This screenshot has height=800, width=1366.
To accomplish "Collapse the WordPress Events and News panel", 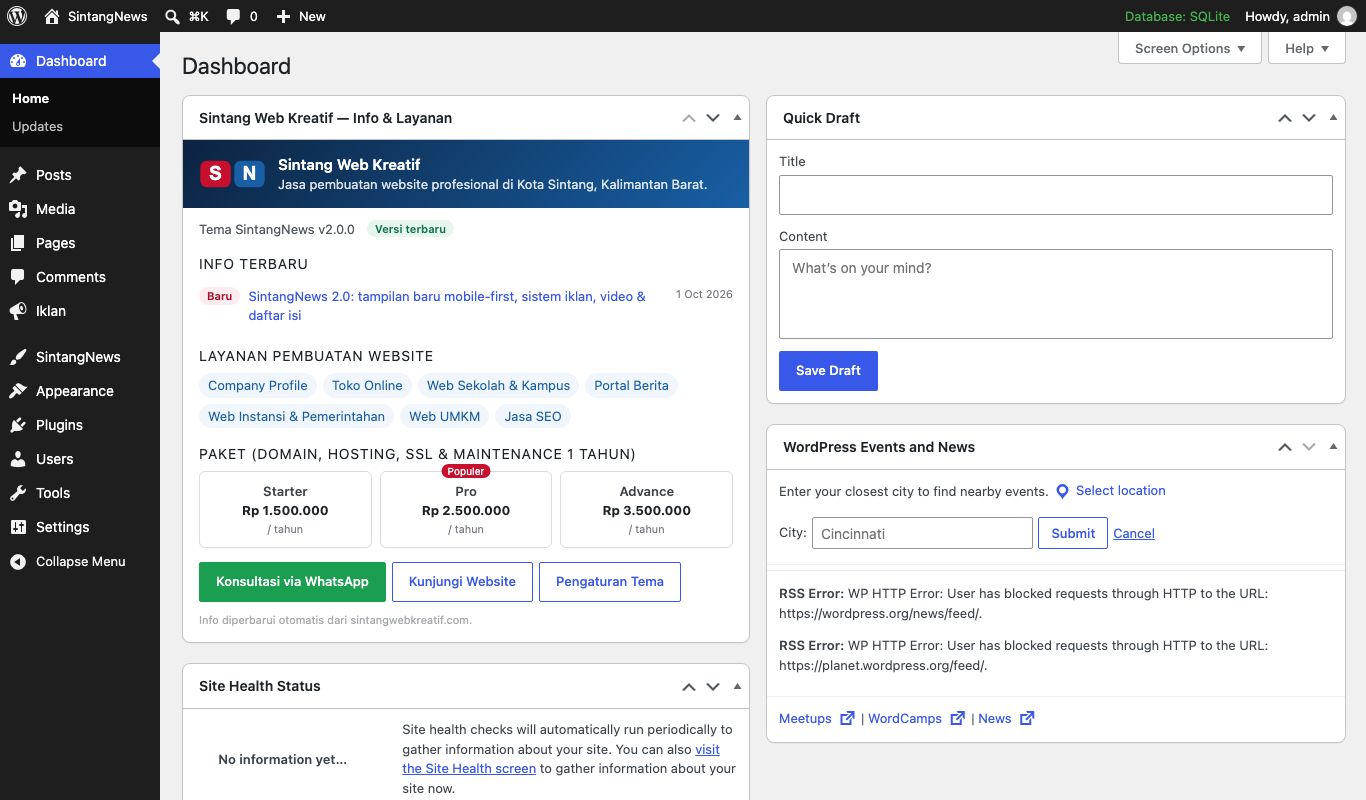I will pyautogui.click(x=1333, y=446).
